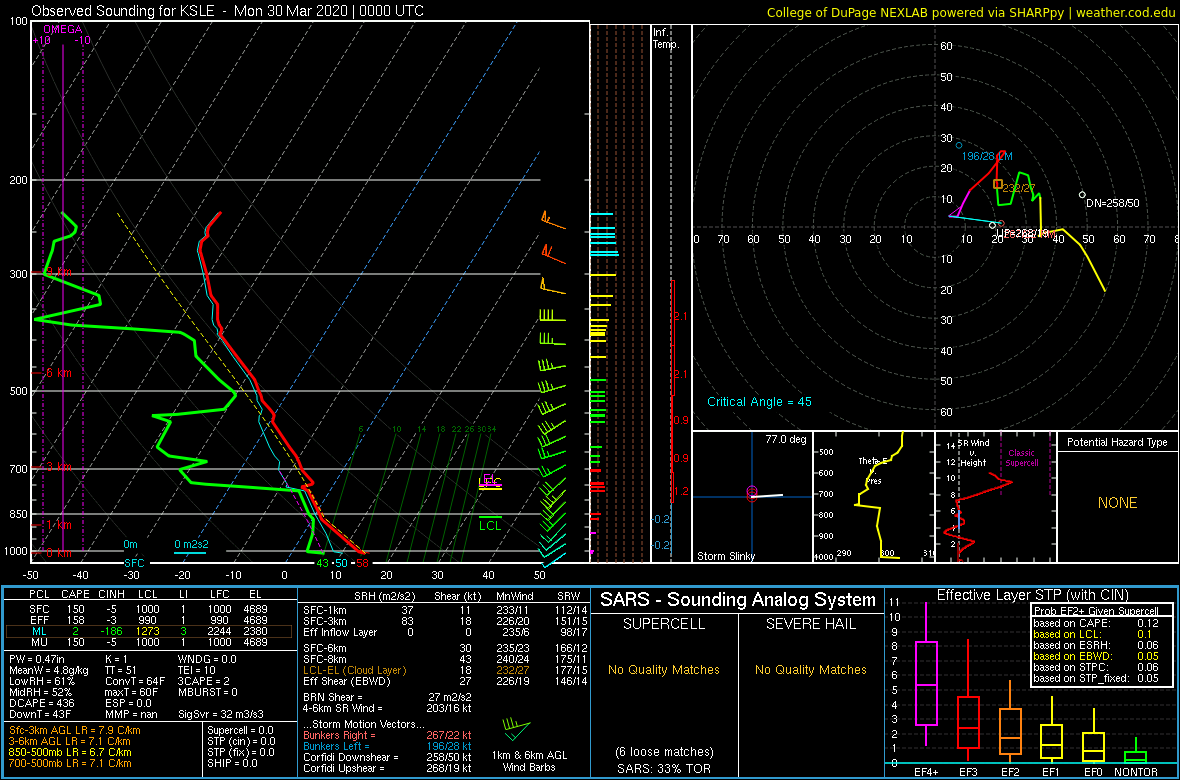Click the 'BRN Shear =' line
The height and width of the screenshot is (780, 1180).
388,696
